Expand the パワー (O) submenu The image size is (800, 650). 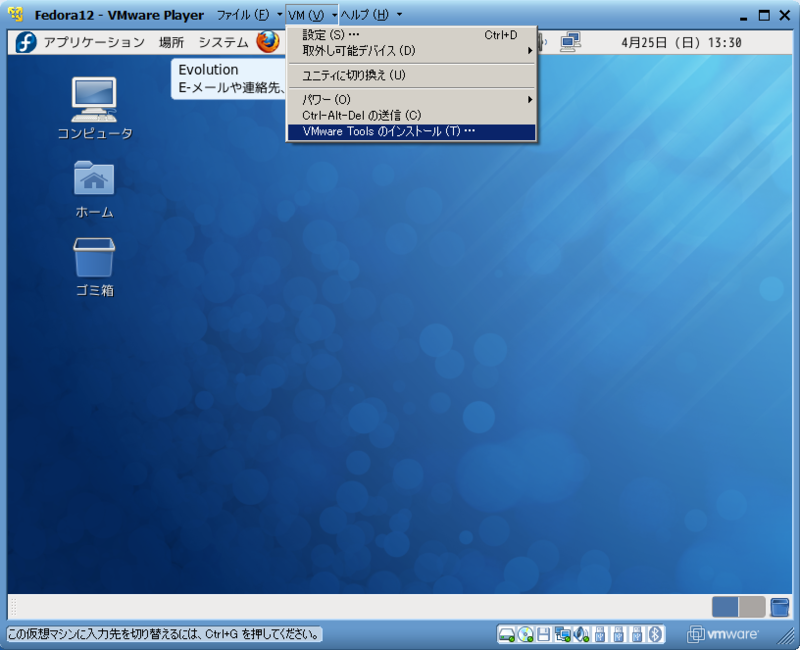tap(411, 99)
